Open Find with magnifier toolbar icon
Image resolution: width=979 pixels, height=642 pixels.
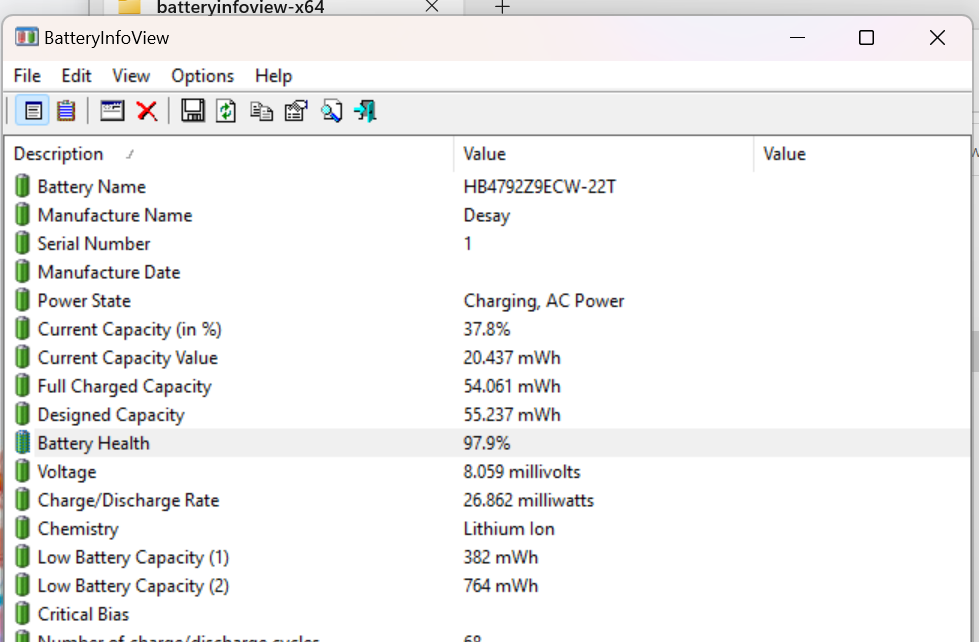pyautogui.click(x=332, y=111)
